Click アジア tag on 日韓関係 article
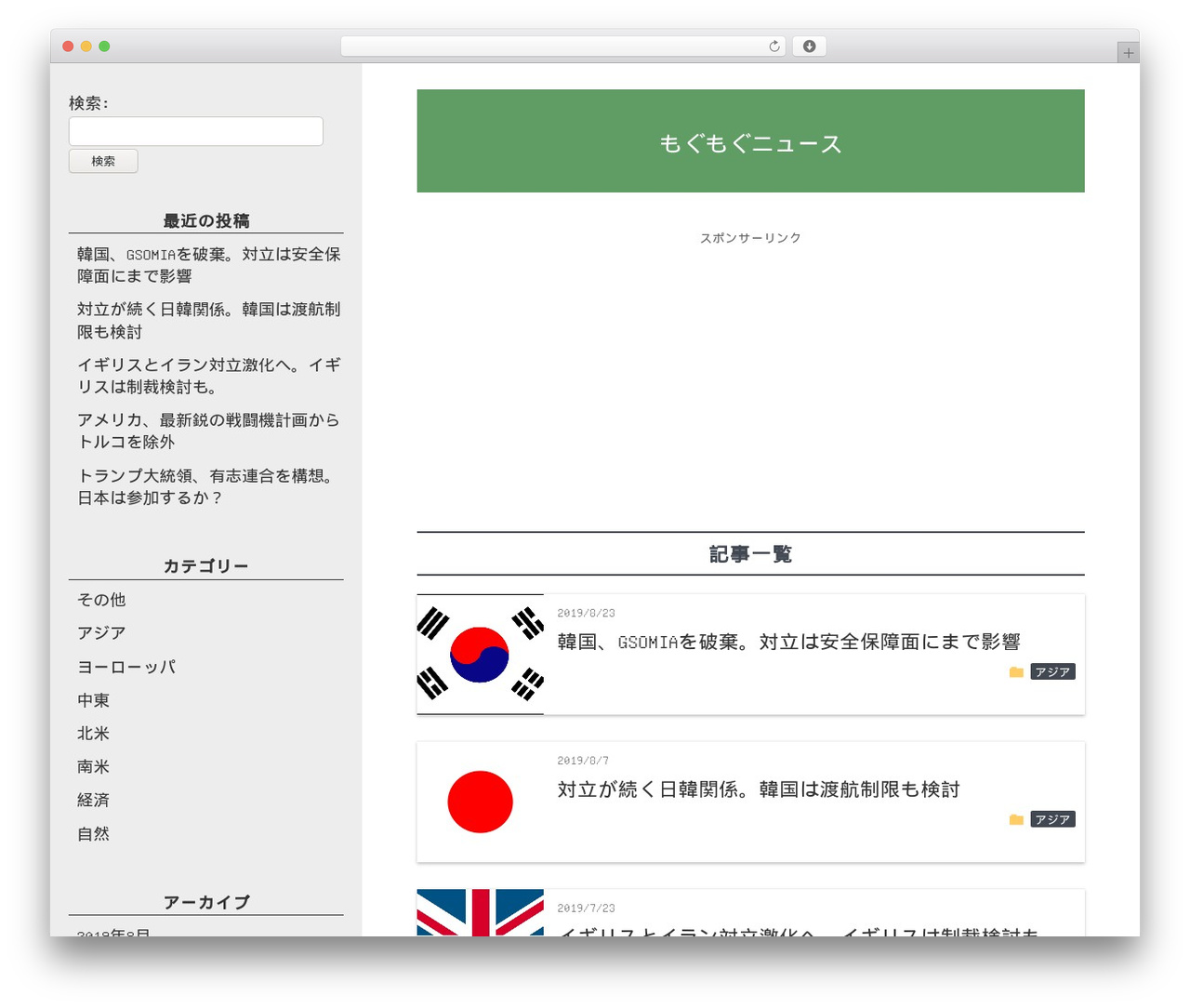This screenshot has height=1008, width=1190. click(x=1052, y=820)
